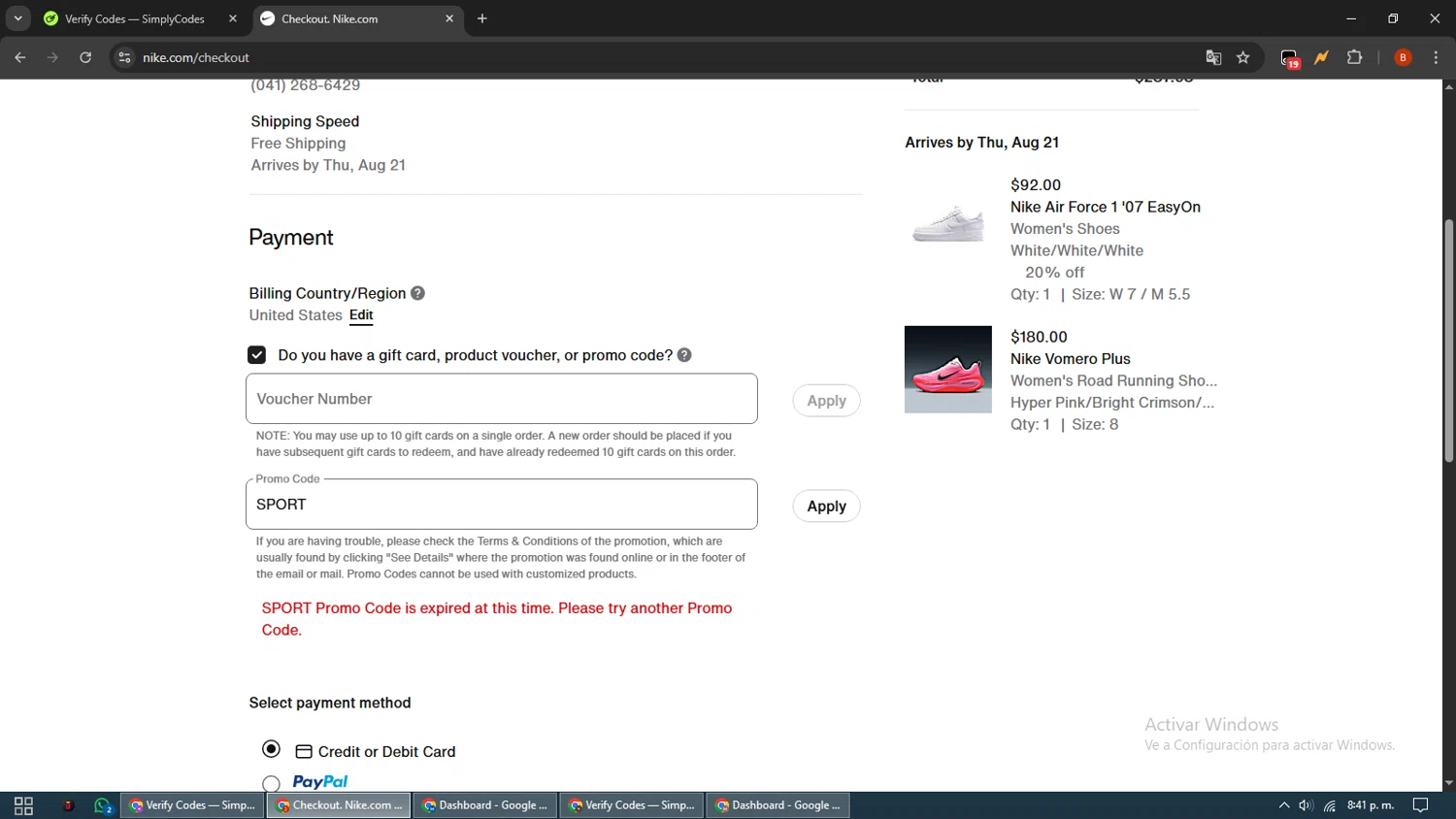Click the Nike Air Force 1 '07 EasyOn title
Image resolution: width=1456 pixels, height=819 pixels.
pyautogui.click(x=1106, y=207)
